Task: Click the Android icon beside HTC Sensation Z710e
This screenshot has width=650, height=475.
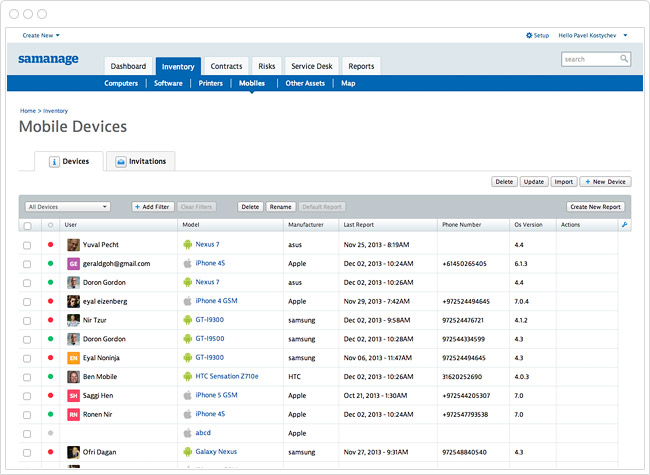Action: pyautogui.click(x=188, y=376)
